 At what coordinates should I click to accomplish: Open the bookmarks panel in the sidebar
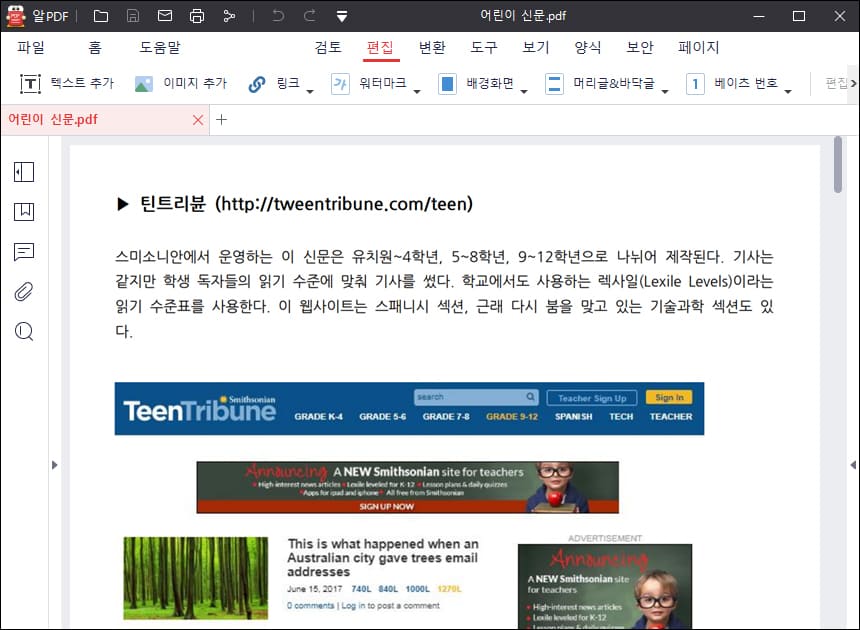click(x=23, y=211)
